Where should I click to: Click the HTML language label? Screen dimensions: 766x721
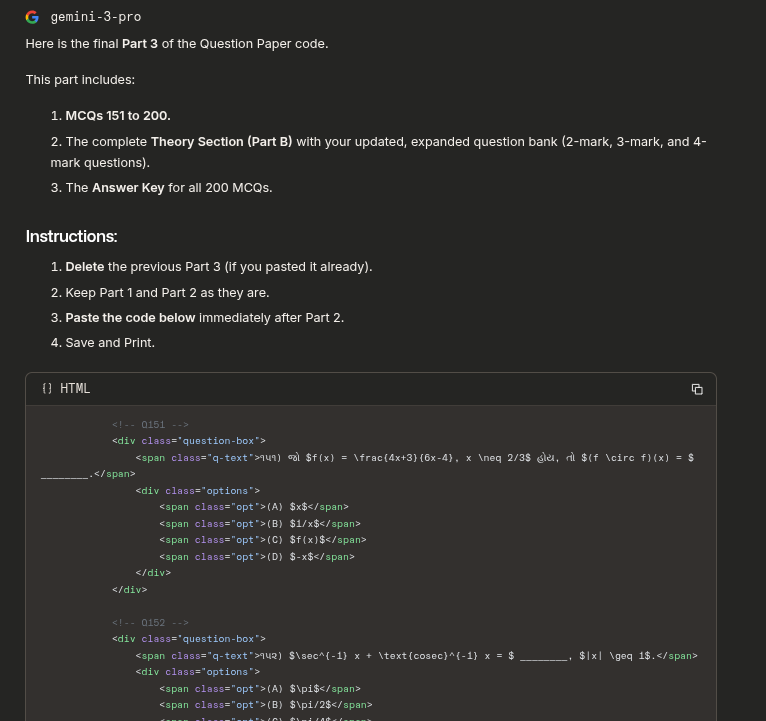click(75, 388)
